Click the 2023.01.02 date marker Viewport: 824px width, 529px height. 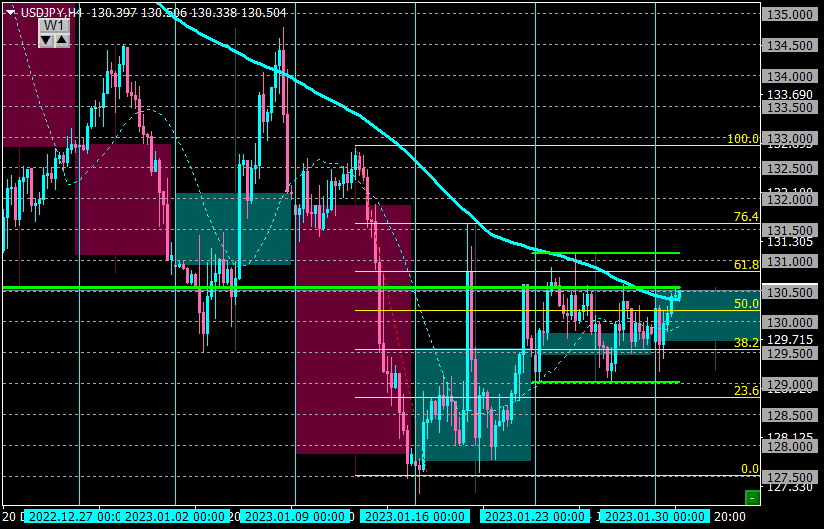pyautogui.click(x=177, y=516)
